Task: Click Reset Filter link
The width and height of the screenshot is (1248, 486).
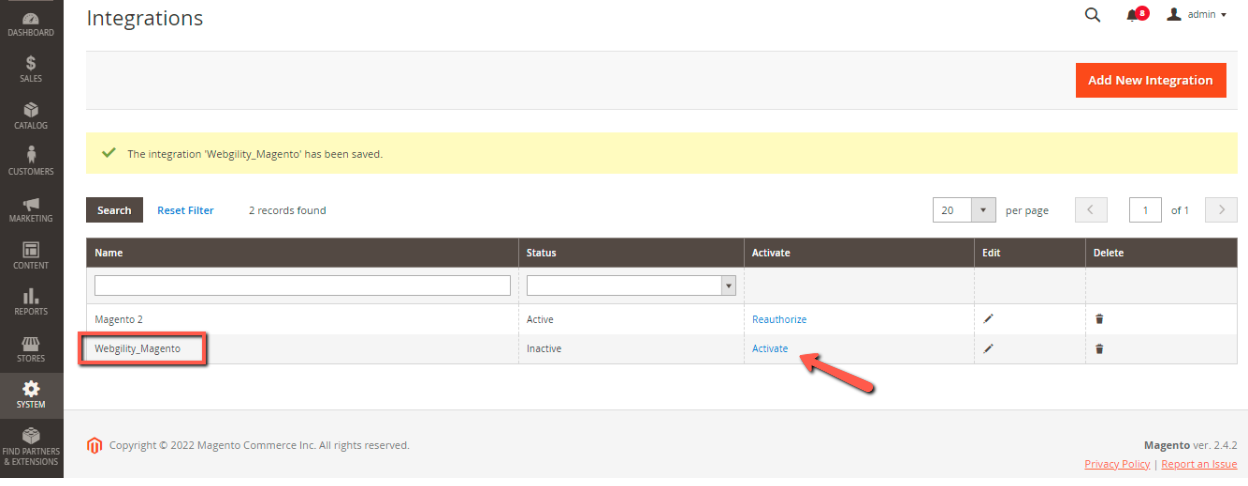Action: point(185,210)
